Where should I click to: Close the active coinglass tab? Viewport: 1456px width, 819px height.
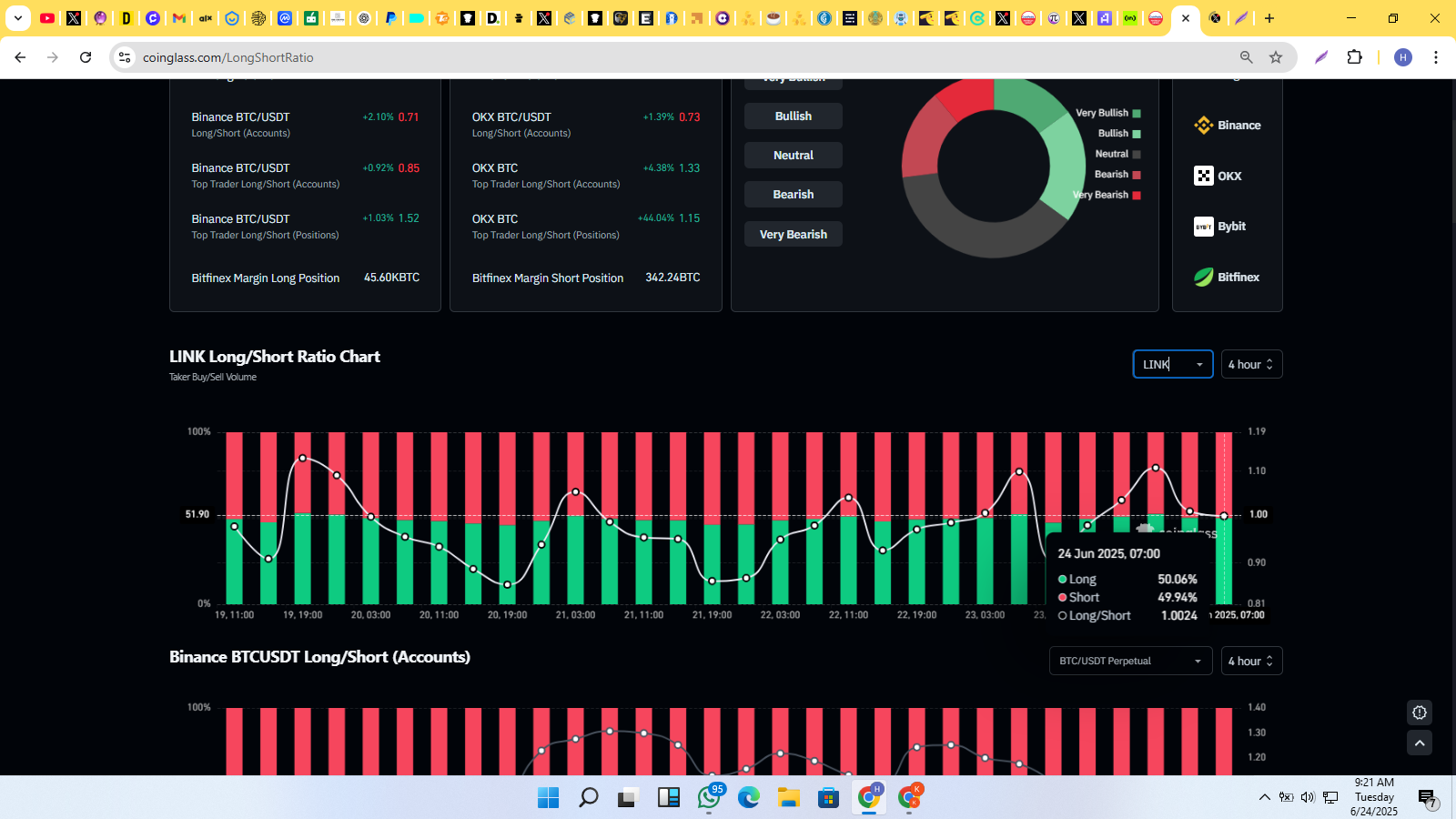(x=1186, y=18)
